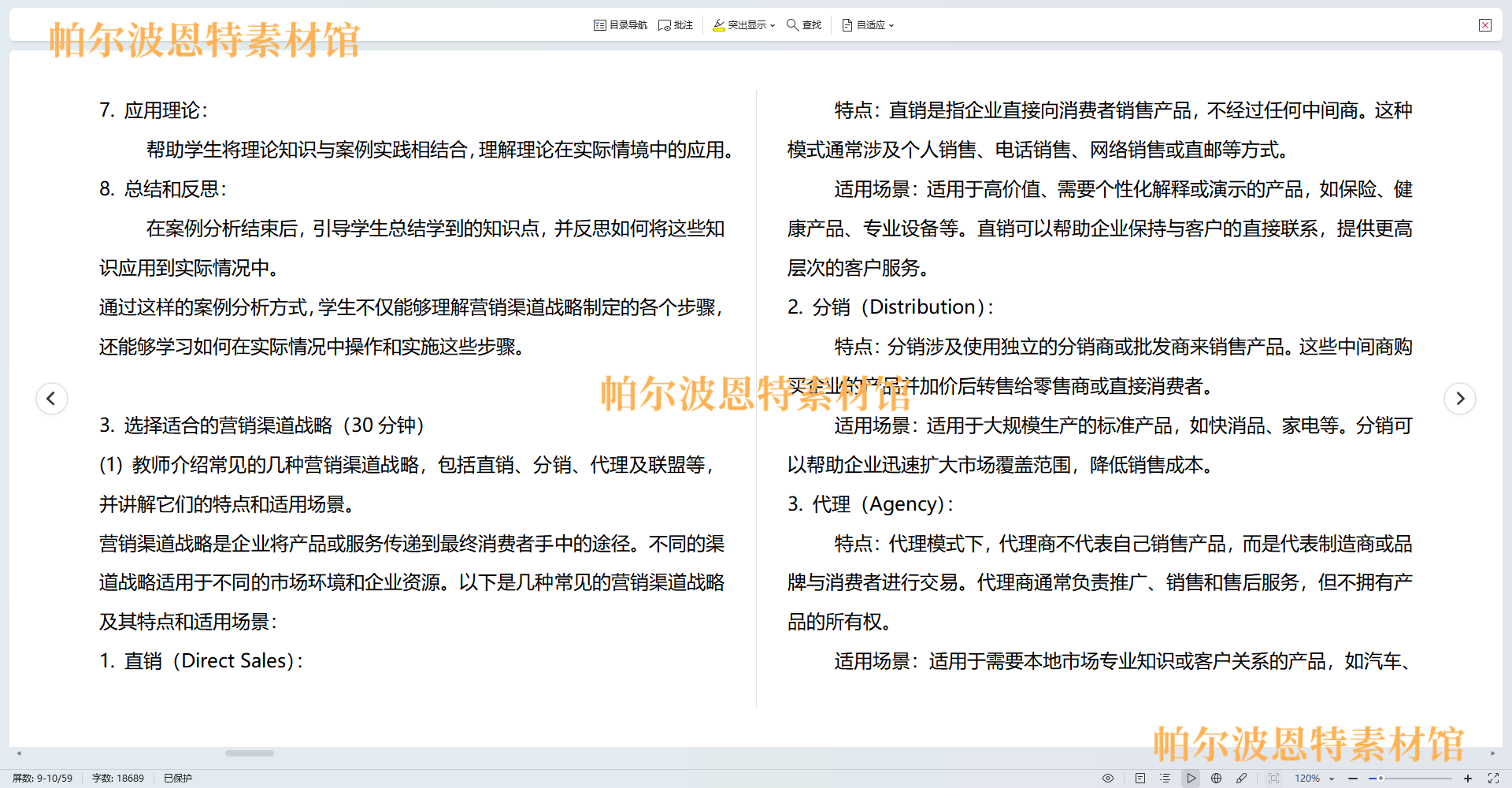Click the pen annotation icon in the status bar

1241,778
